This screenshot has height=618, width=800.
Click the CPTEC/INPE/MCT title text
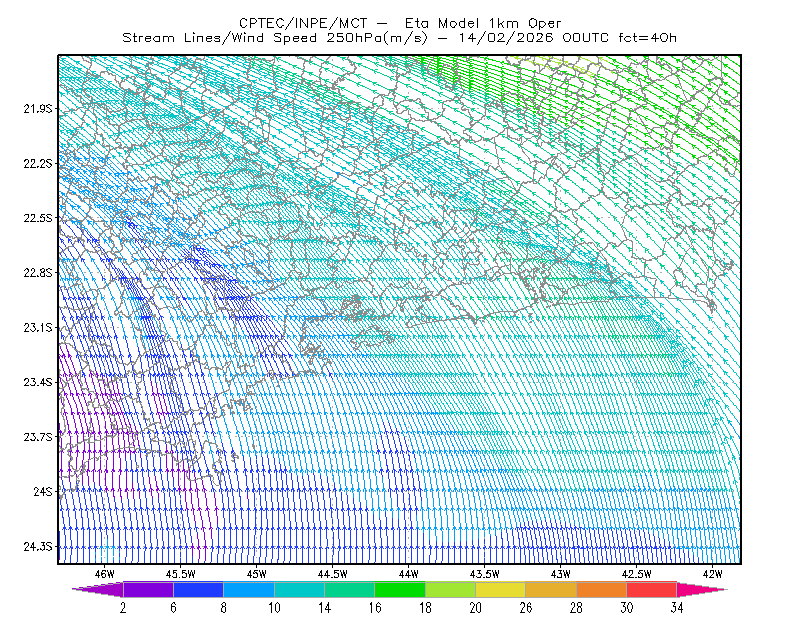[303, 23]
